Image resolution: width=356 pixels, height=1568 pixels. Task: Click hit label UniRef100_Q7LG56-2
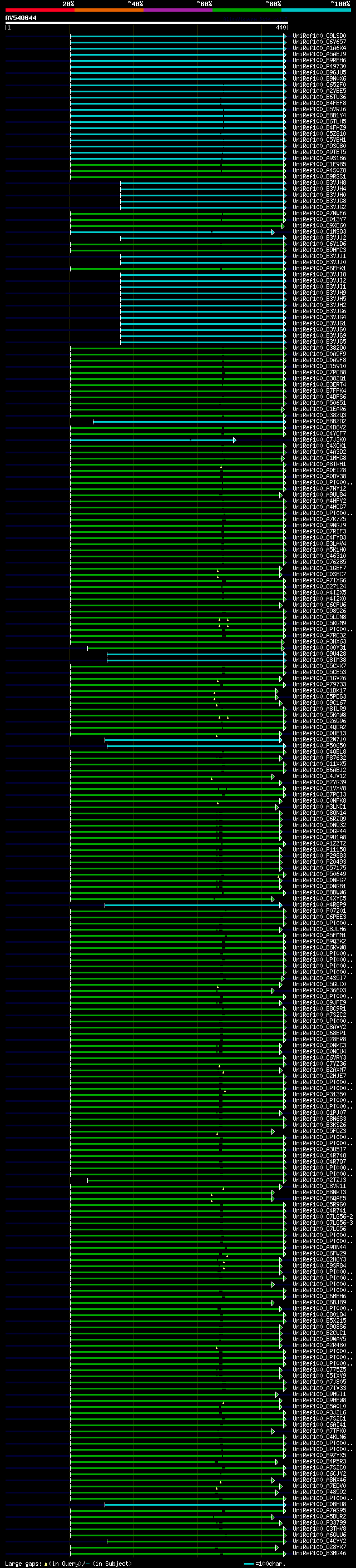[323, 1217]
